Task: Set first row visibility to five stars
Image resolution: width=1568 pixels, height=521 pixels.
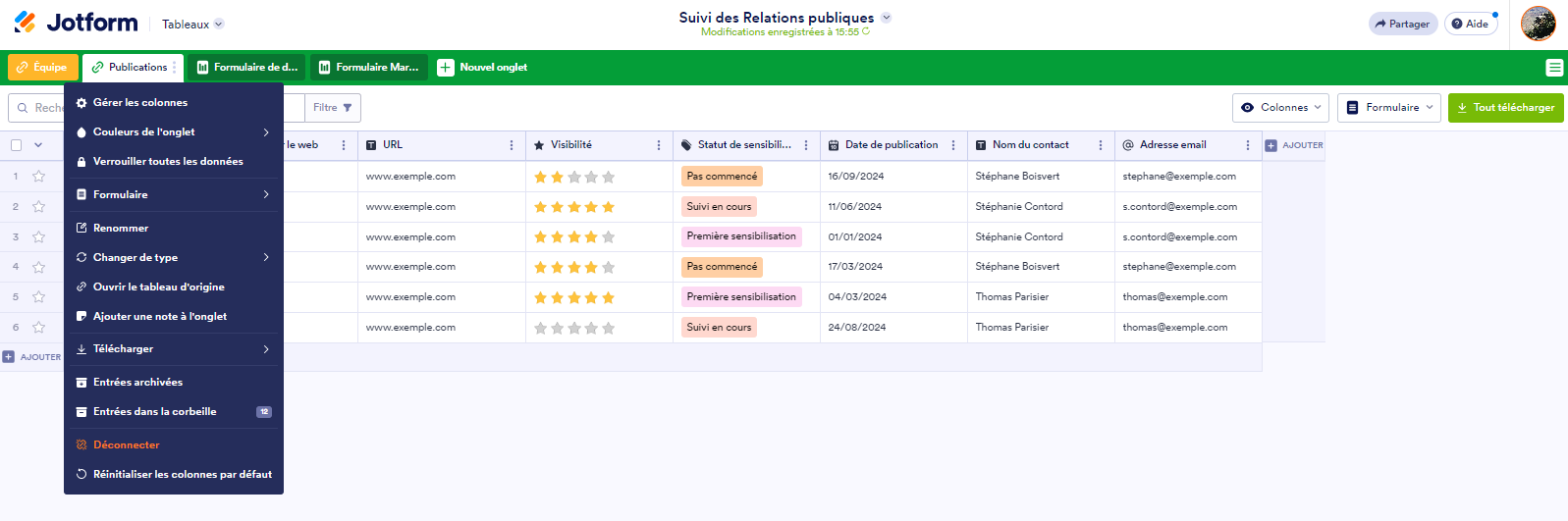Action: click(x=608, y=178)
